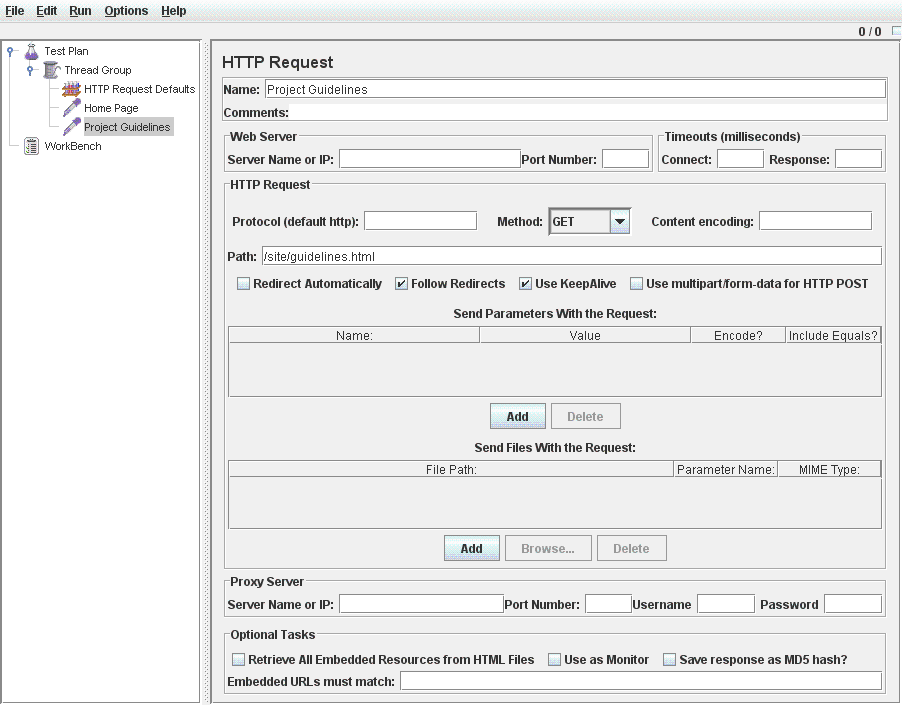Enable Save response as MD5 hash

point(669,660)
